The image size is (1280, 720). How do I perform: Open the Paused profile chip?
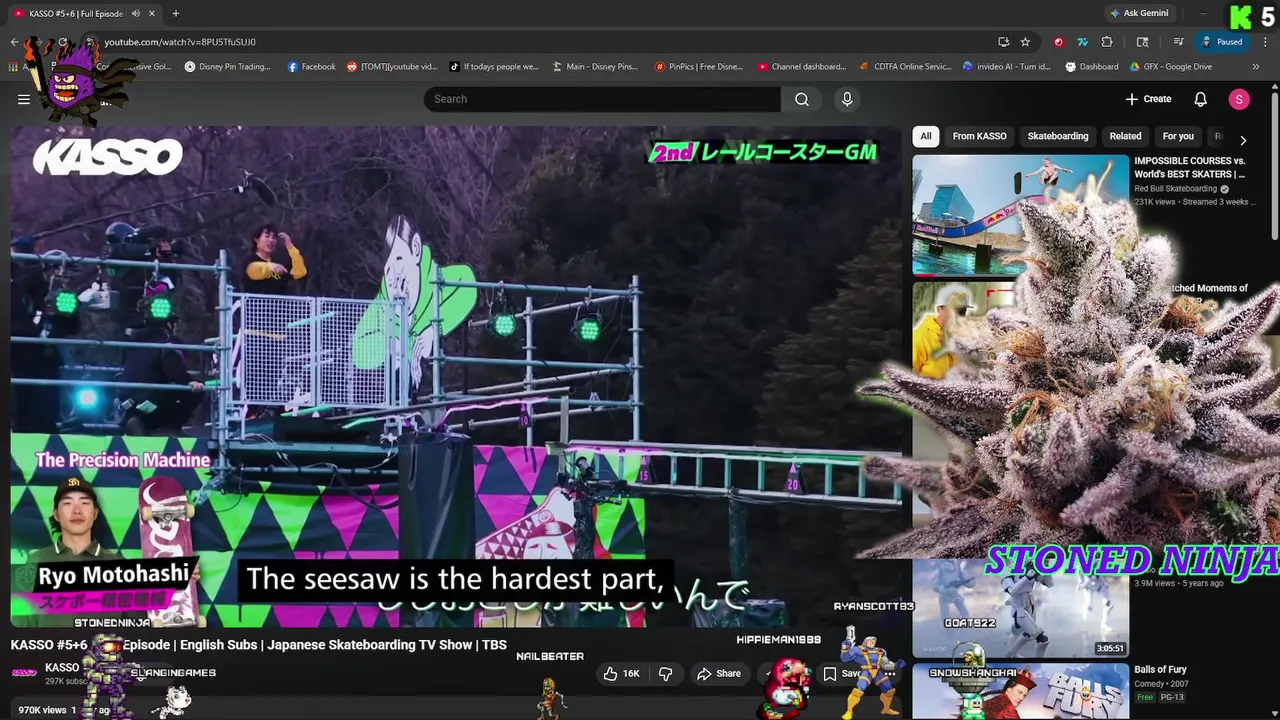[x=1221, y=42]
